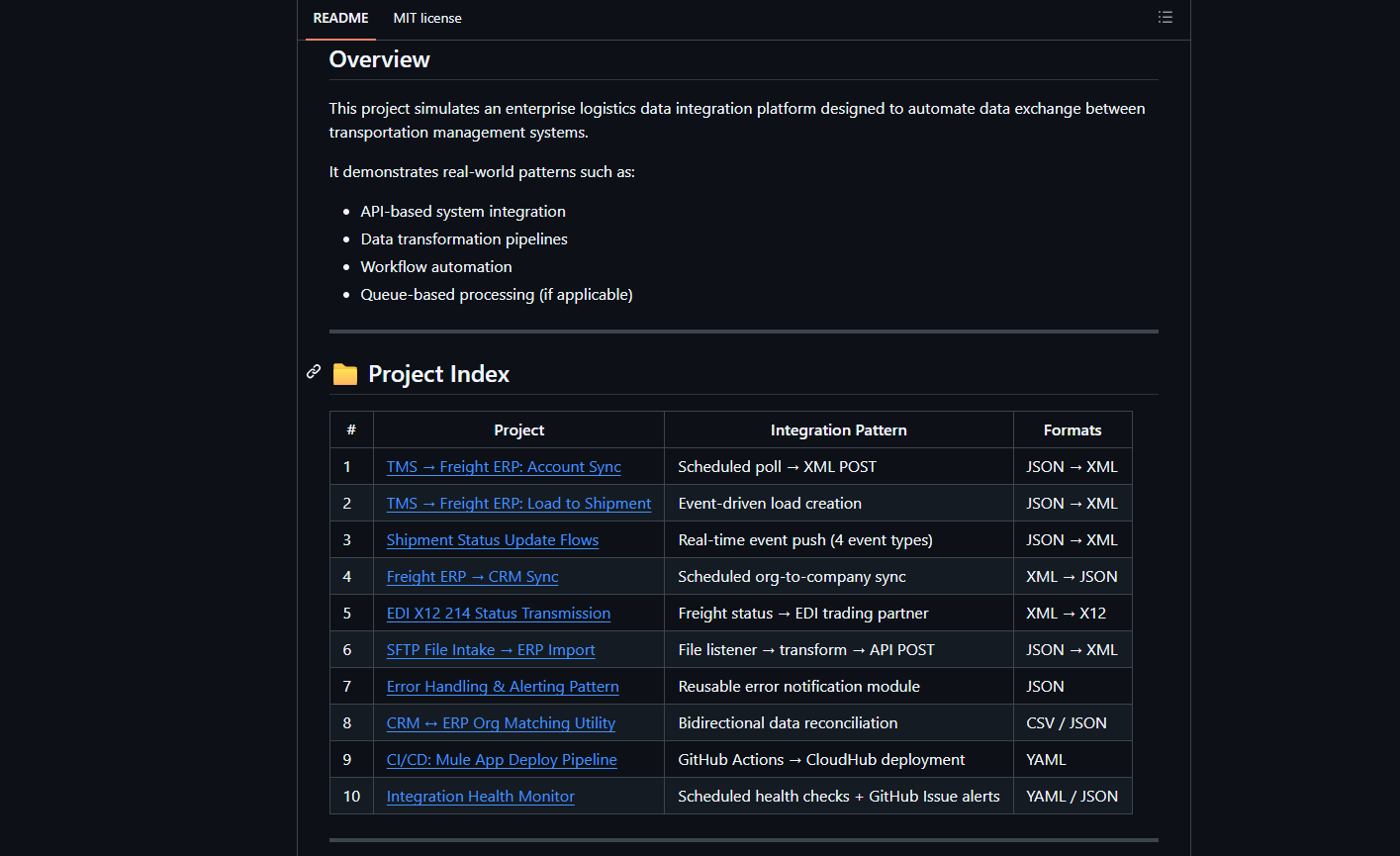
Task: Click the Formats column header
Action: coord(1073,430)
